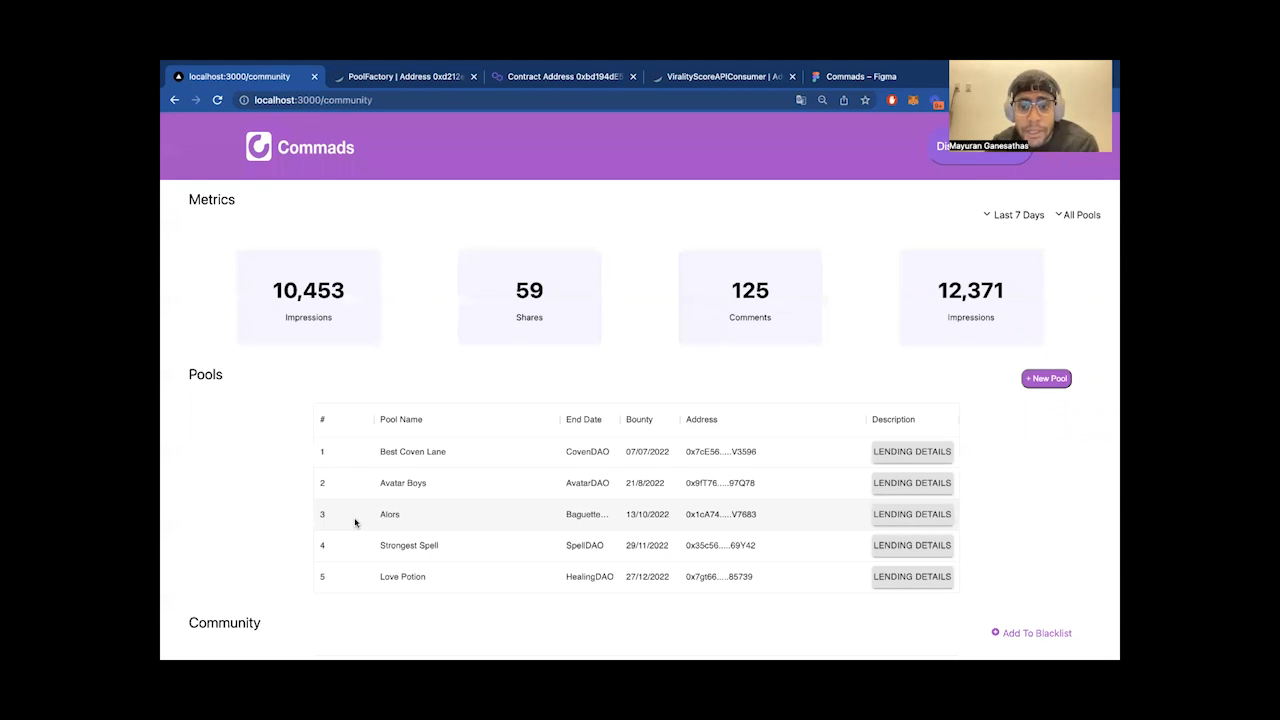Click the bounty date 07/07/2022
This screenshot has width=1280, height=720.
coord(647,452)
